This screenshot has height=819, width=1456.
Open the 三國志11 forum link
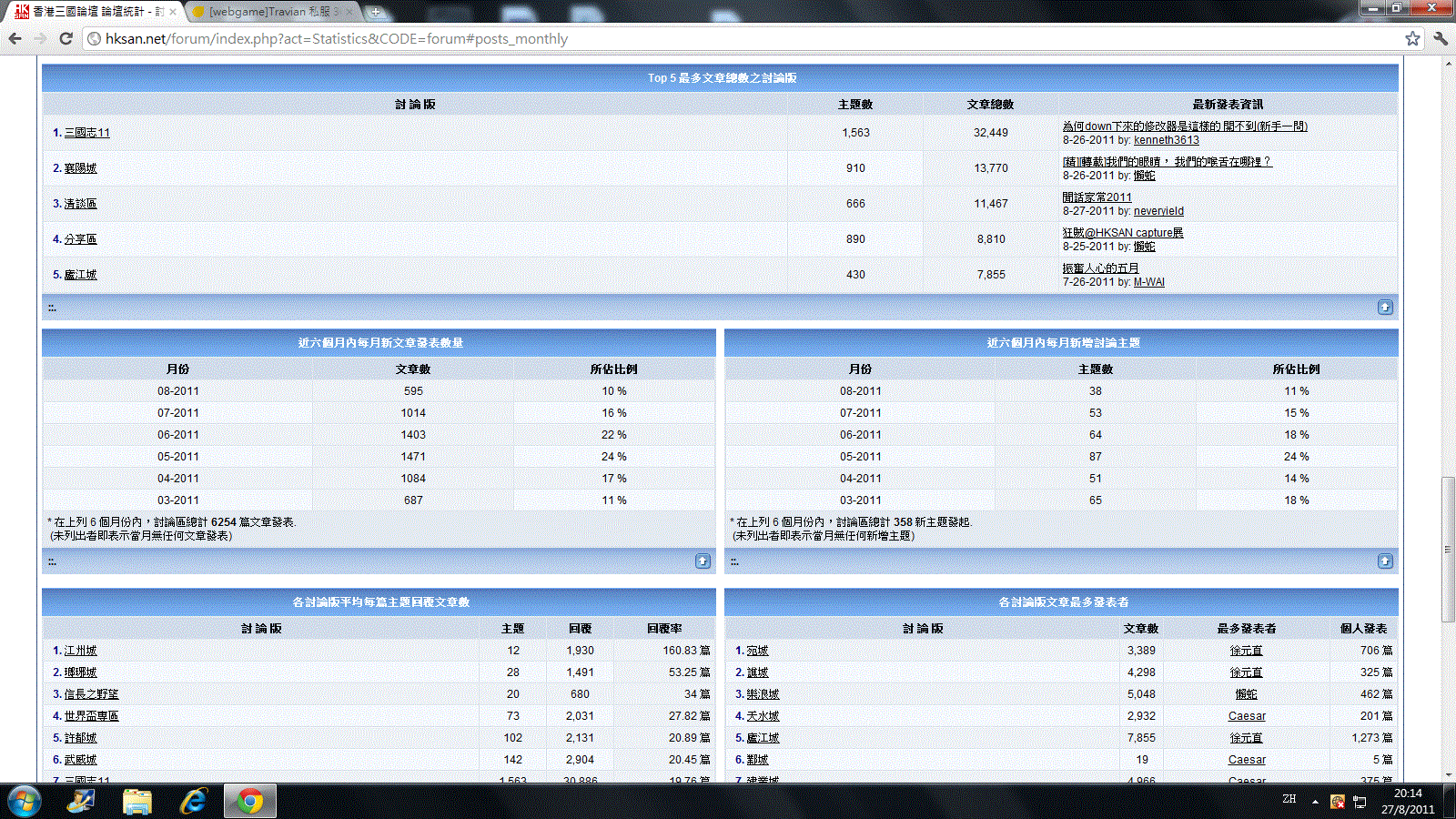[86, 133]
